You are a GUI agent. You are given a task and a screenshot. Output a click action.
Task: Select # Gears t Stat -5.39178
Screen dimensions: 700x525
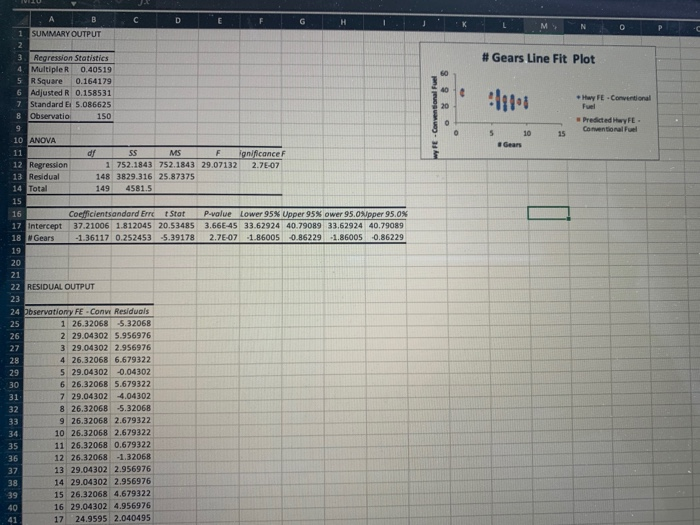(178, 238)
